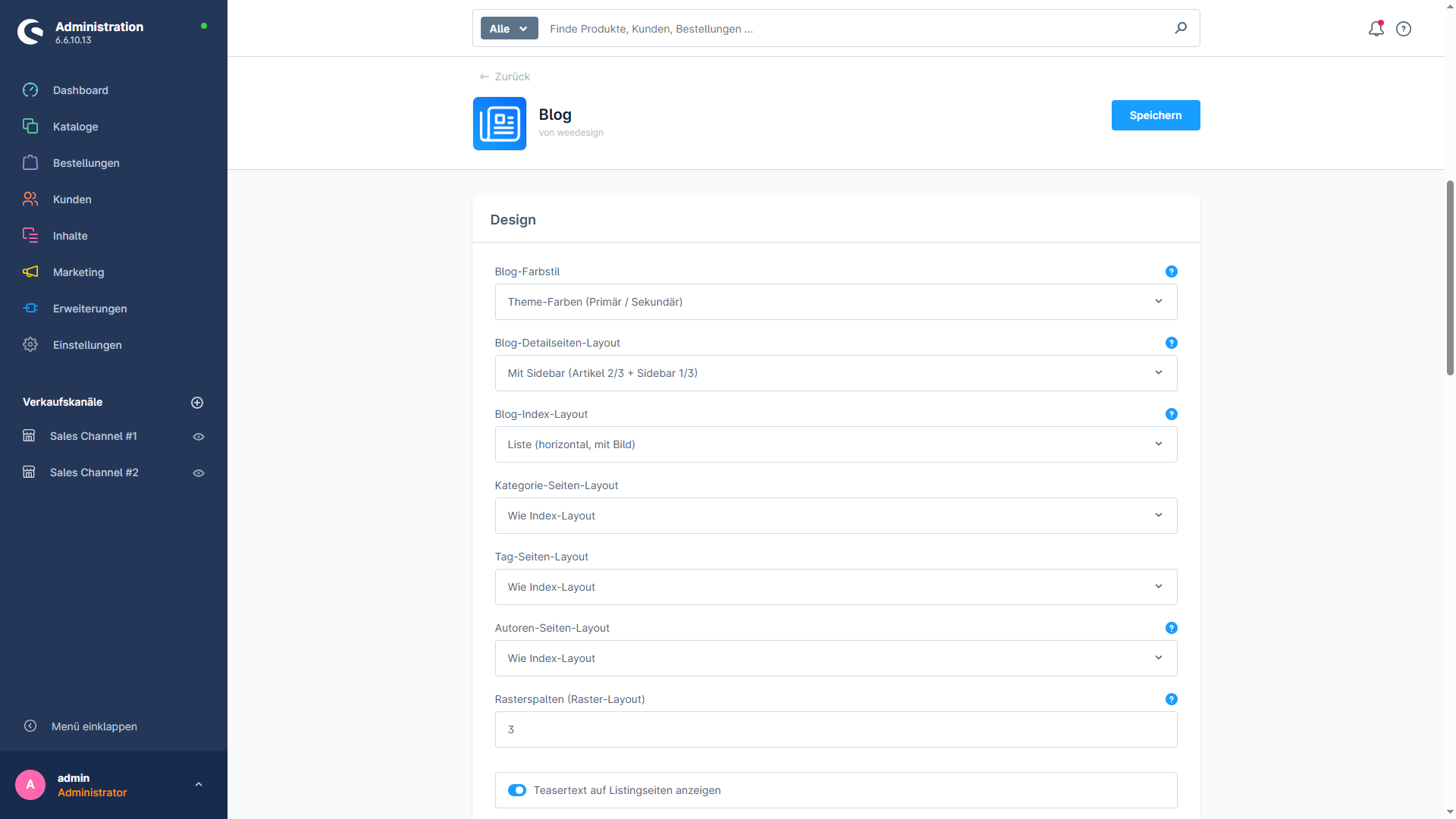The height and width of the screenshot is (819, 1456).
Task: Open the Dashboard gauge icon
Action: pyautogui.click(x=30, y=90)
